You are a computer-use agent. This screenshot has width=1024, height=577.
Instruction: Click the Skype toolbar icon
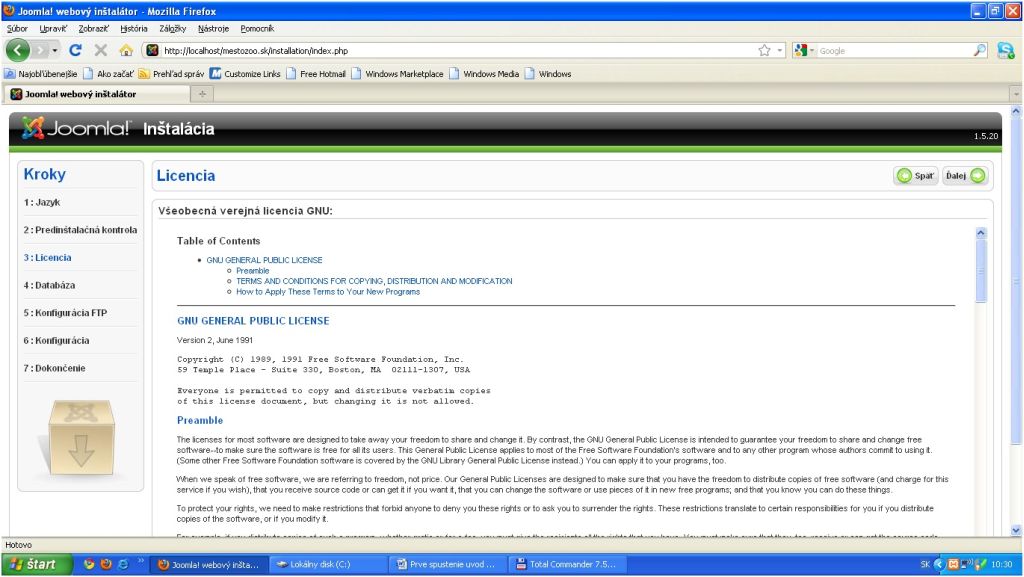(1006, 50)
